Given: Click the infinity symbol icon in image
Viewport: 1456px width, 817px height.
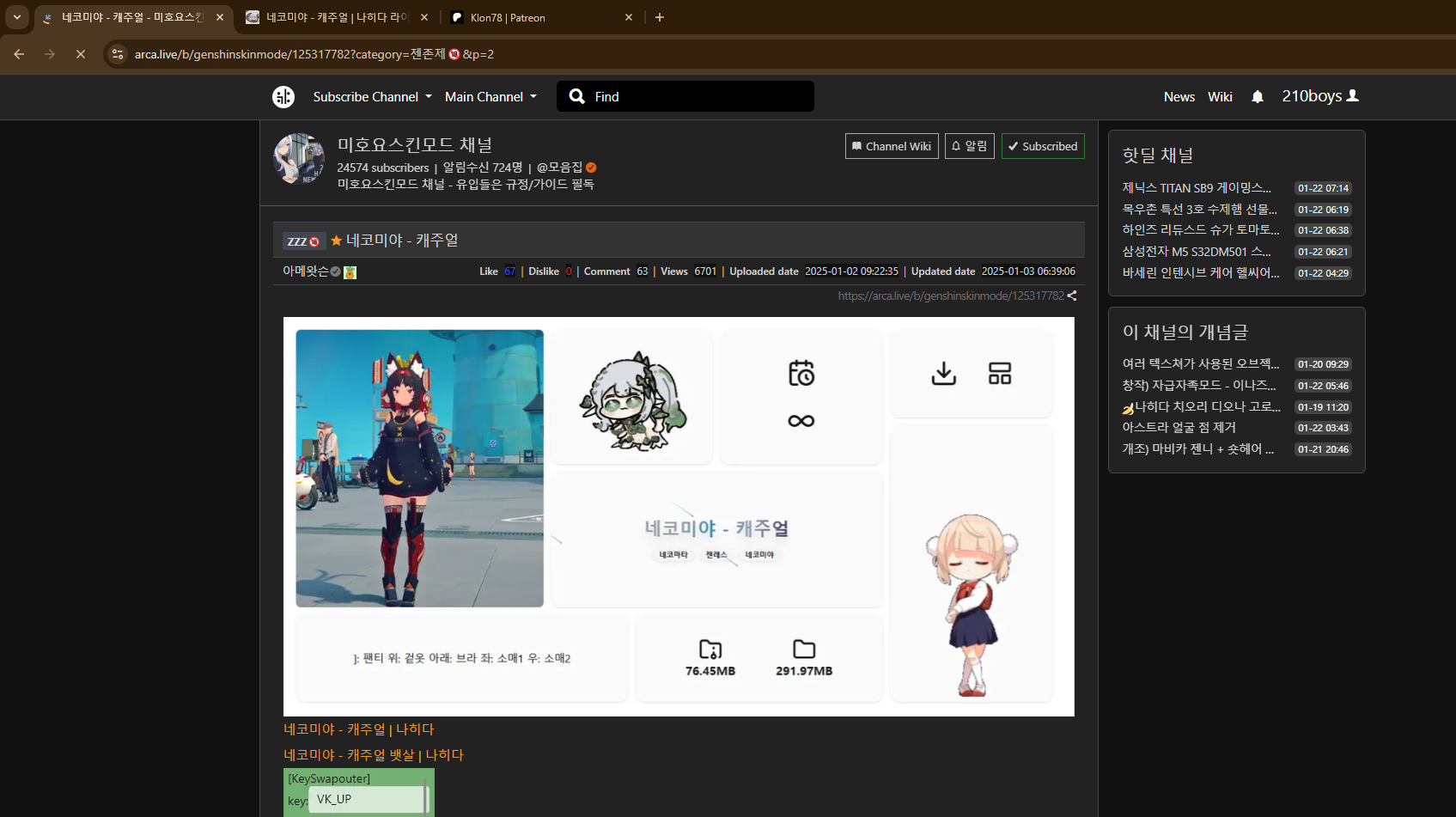Looking at the screenshot, I should (801, 421).
